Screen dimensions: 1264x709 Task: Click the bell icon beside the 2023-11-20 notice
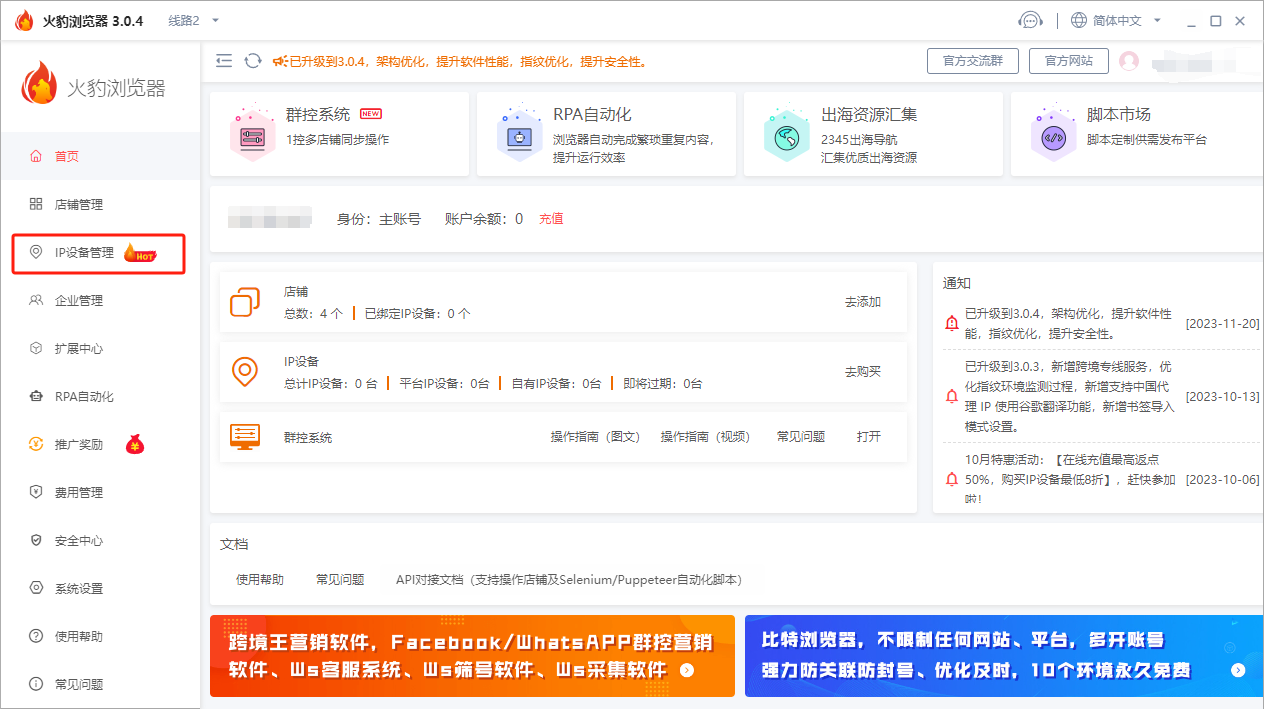[x=950, y=322]
